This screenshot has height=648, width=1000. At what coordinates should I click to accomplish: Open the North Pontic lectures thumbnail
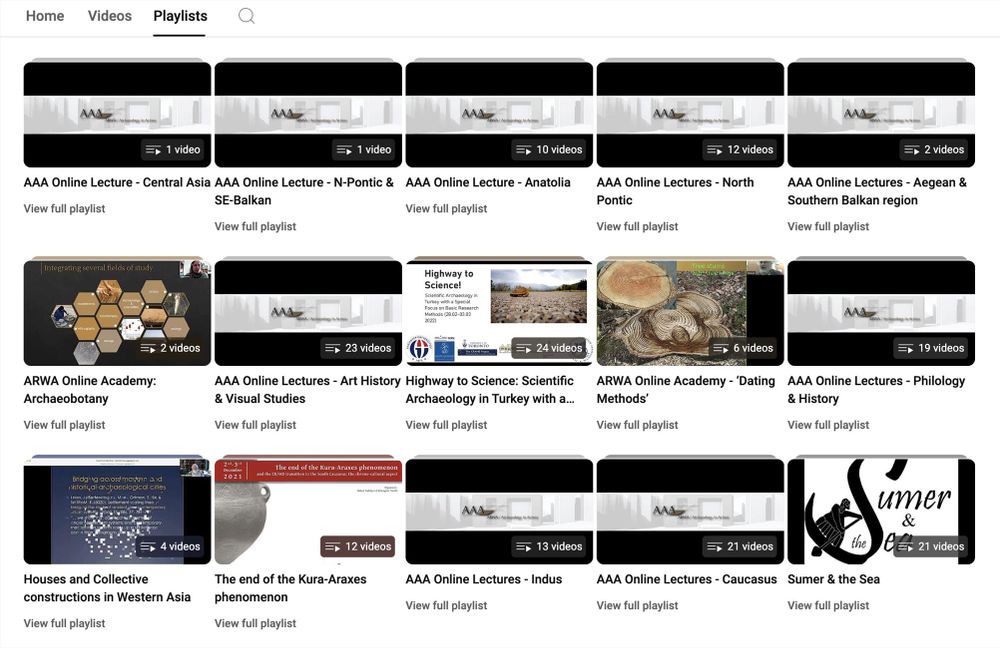[690, 114]
